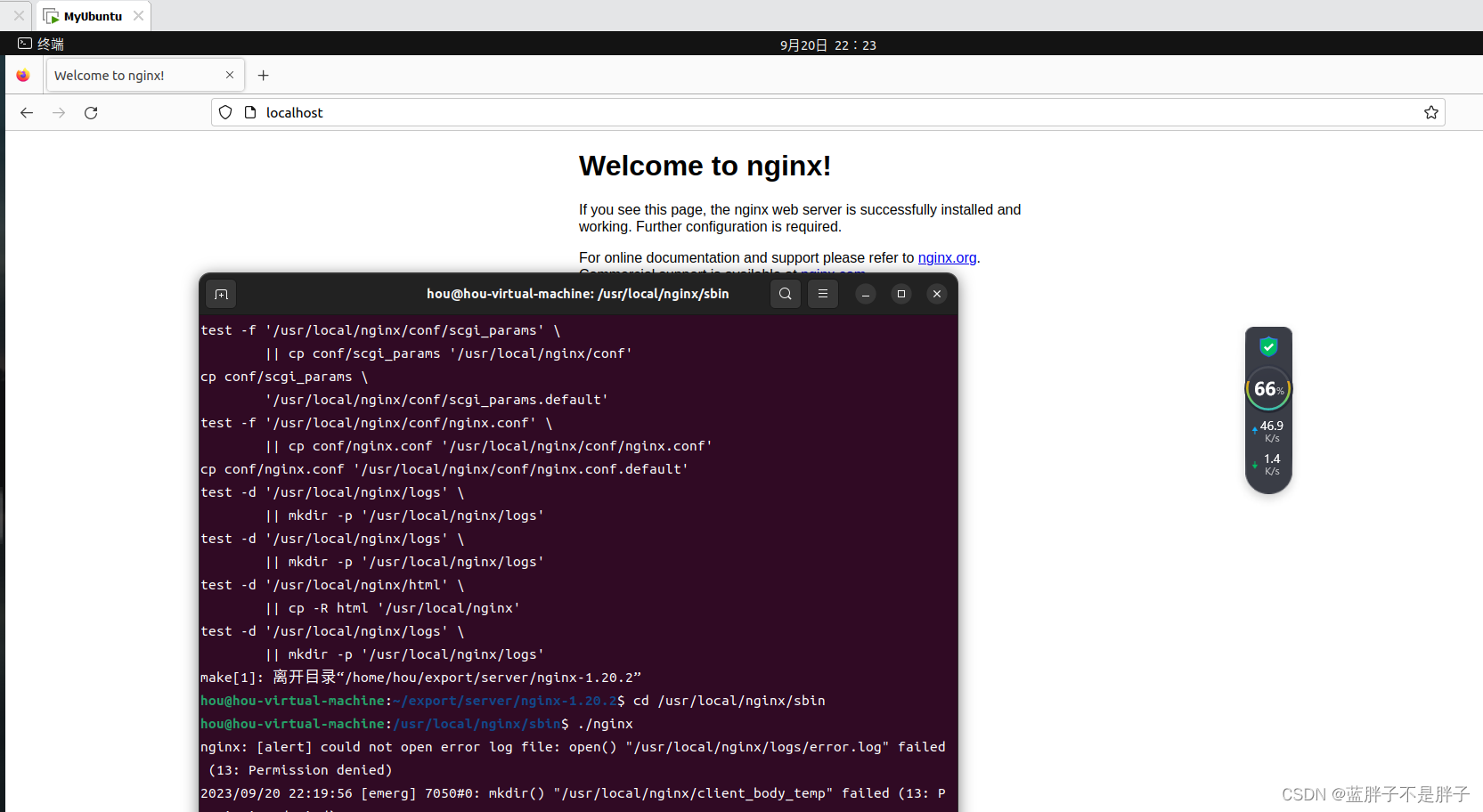1483x812 pixels.
Task: Maximize the terminal window
Action: coord(901,294)
